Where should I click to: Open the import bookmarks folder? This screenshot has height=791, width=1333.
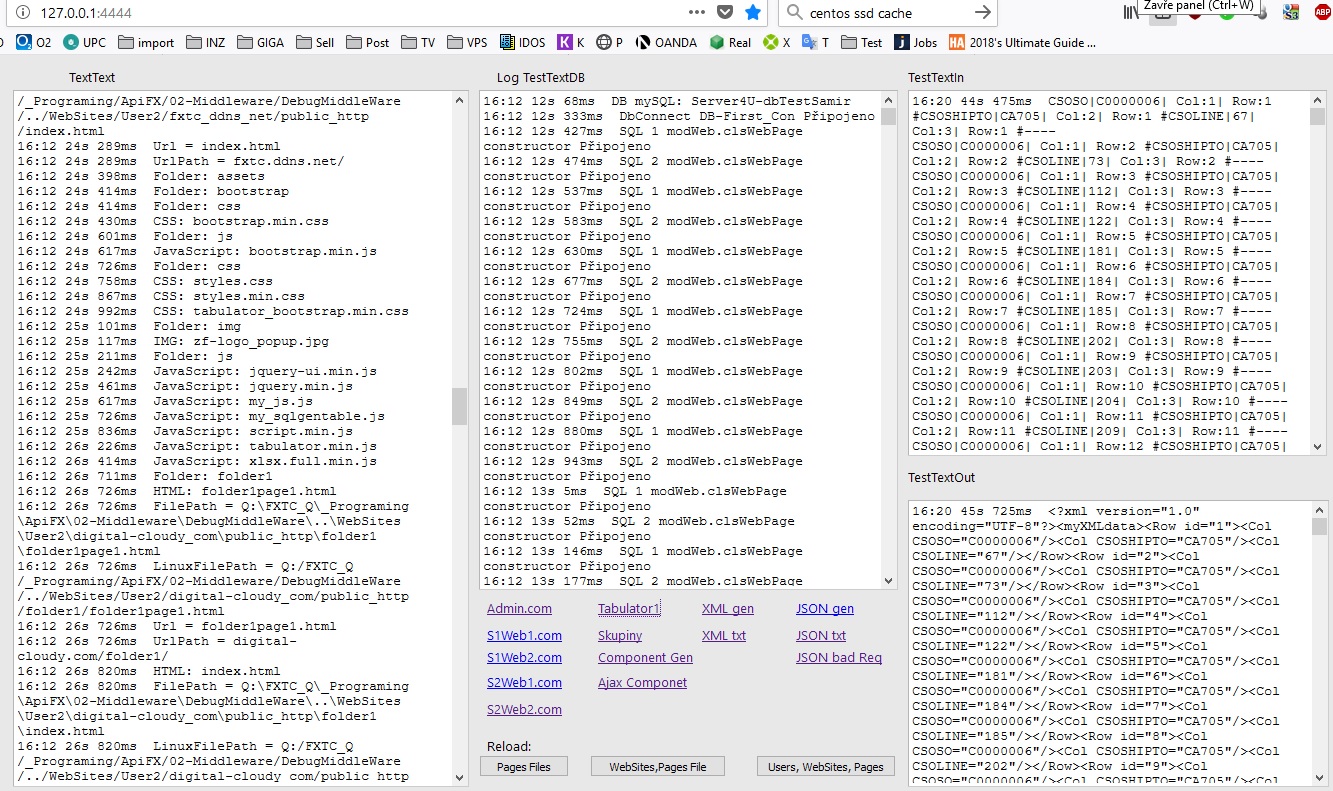146,43
